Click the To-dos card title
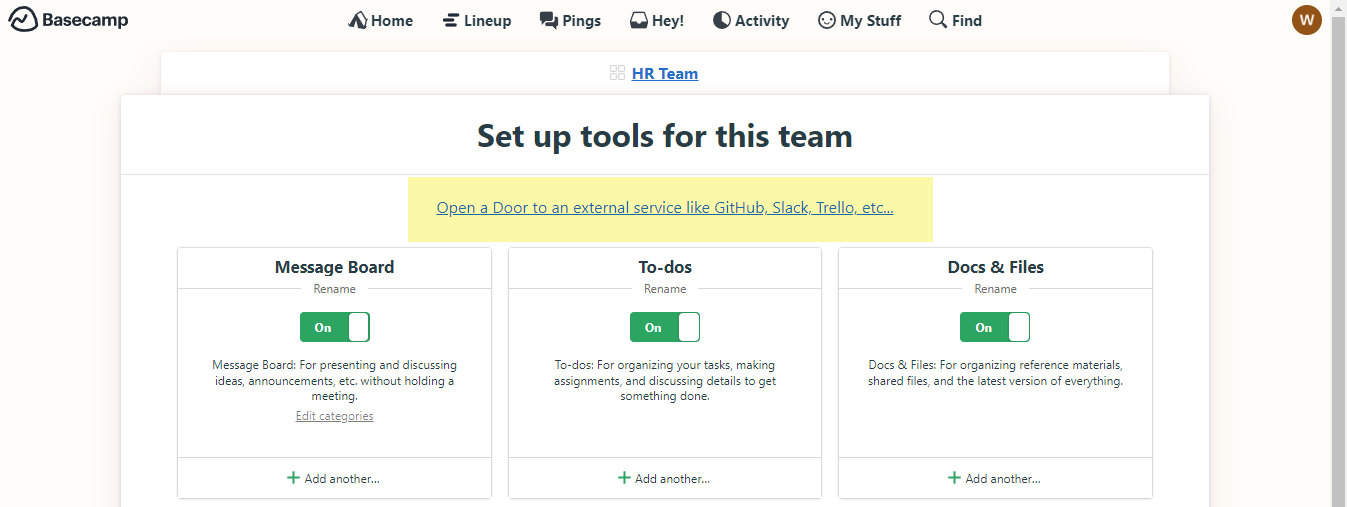 (x=665, y=267)
